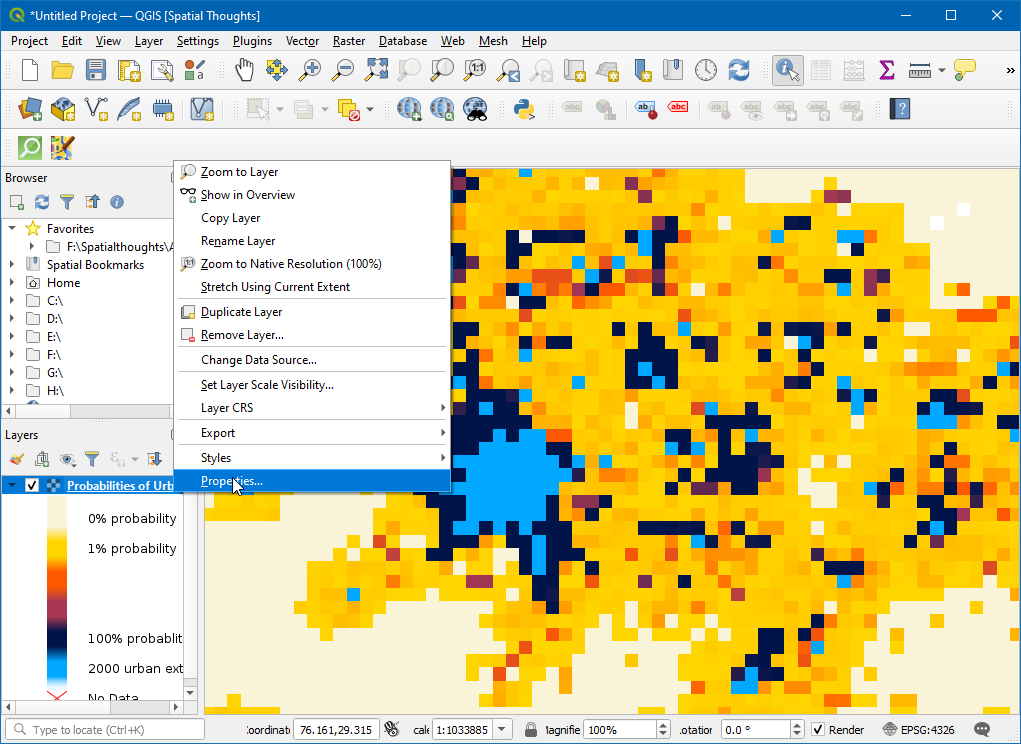Screen dimensions: 1021x744
Task: Select the Pan Map hand tool
Action: click(x=245, y=70)
